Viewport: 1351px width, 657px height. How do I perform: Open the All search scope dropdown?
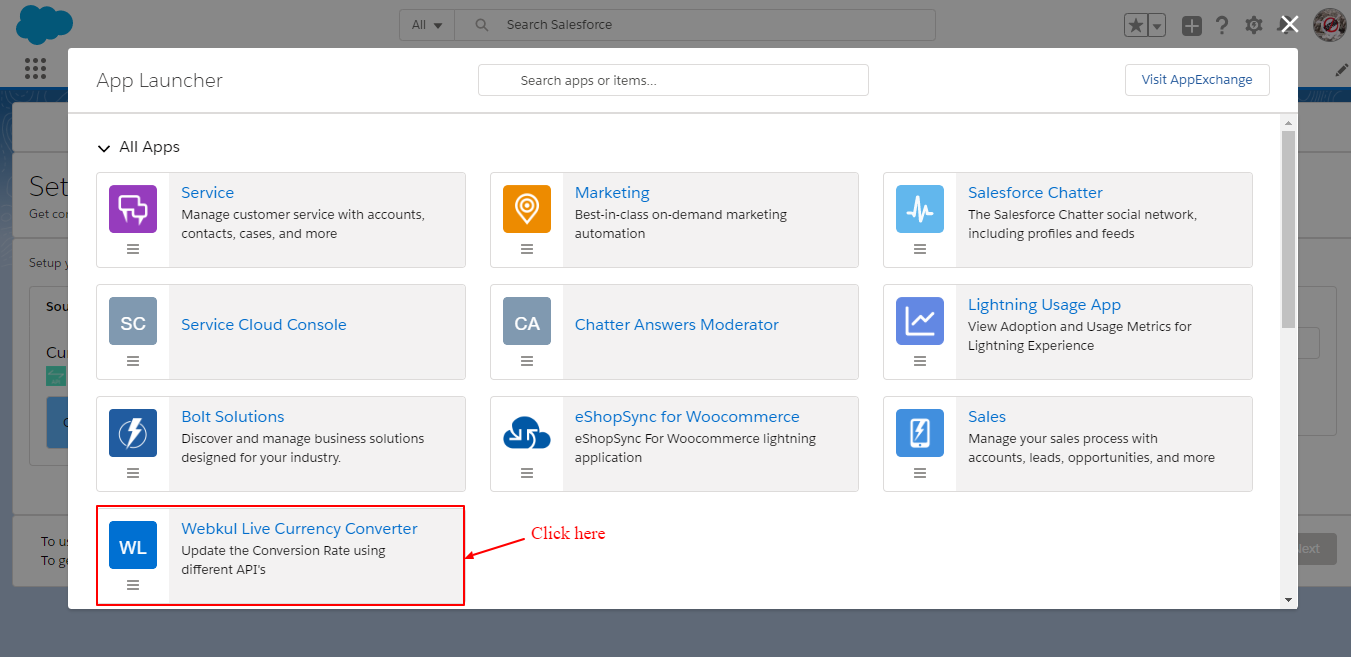(427, 25)
